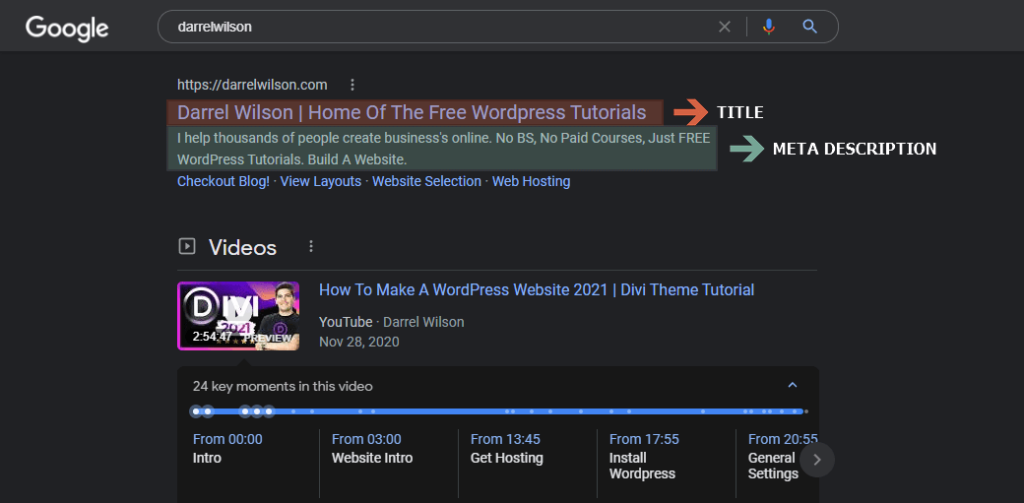
Task: Show next key moments with the right arrow
Action: pos(816,460)
